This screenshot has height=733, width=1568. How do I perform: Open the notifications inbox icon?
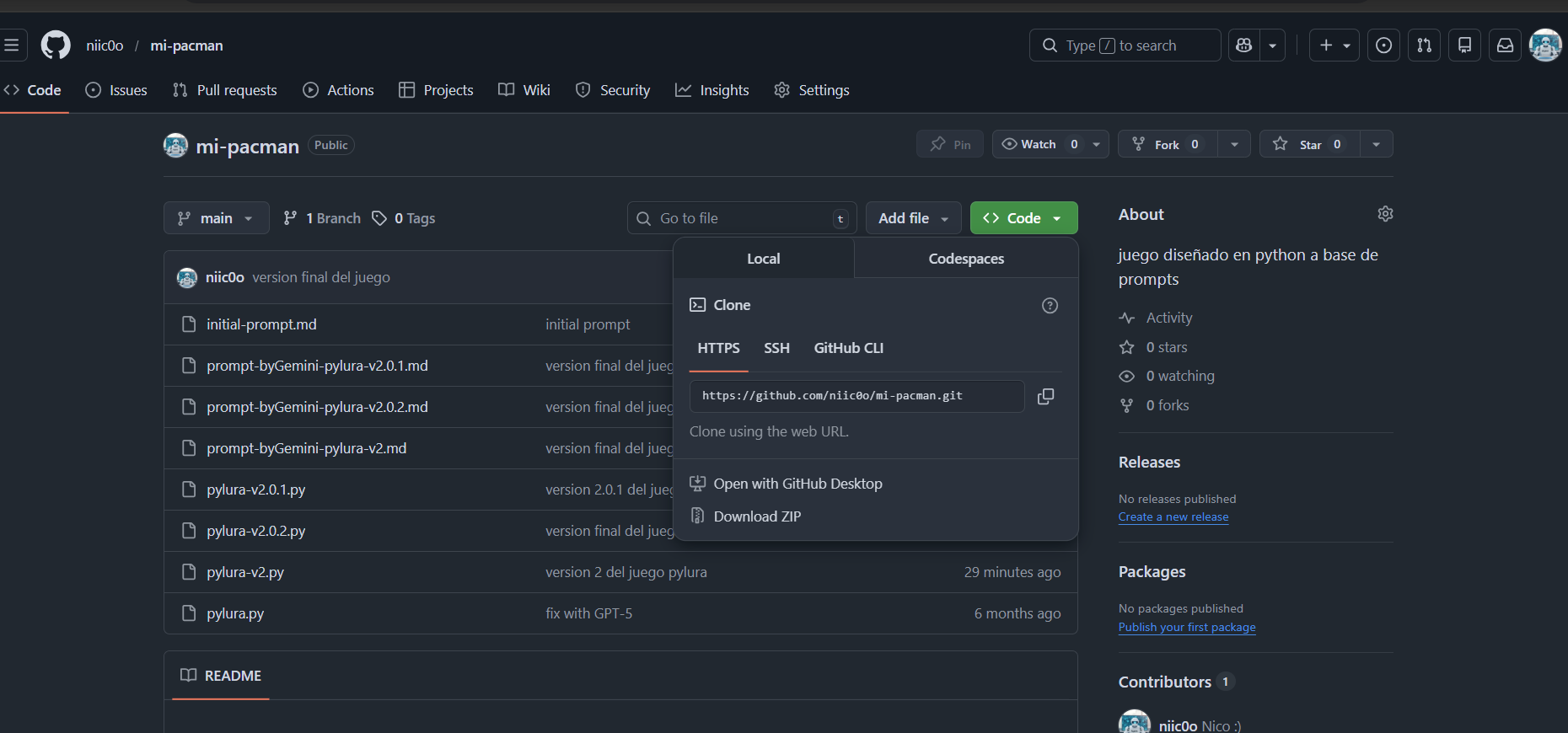1505,45
